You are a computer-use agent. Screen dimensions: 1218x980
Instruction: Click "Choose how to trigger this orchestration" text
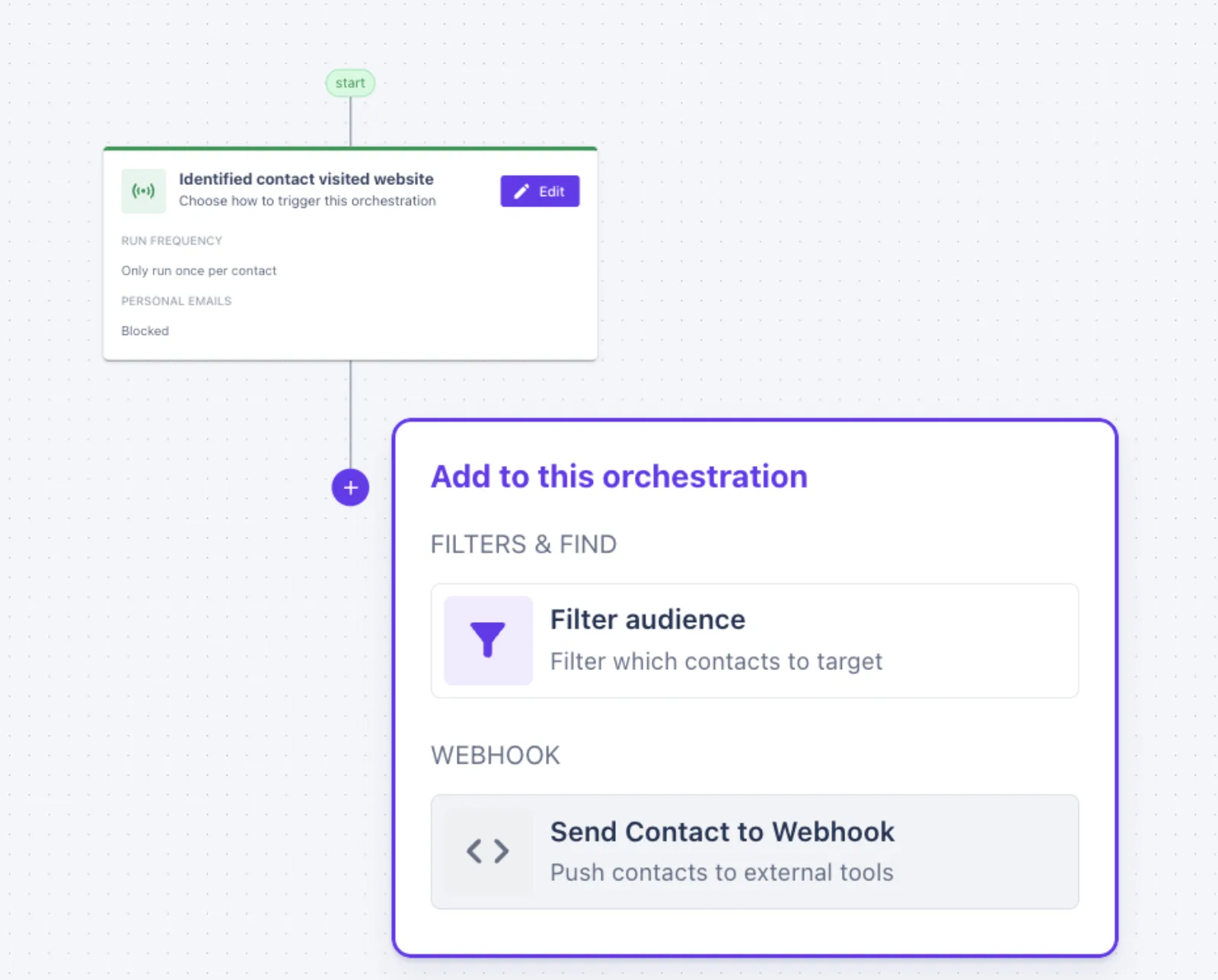point(308,201)
